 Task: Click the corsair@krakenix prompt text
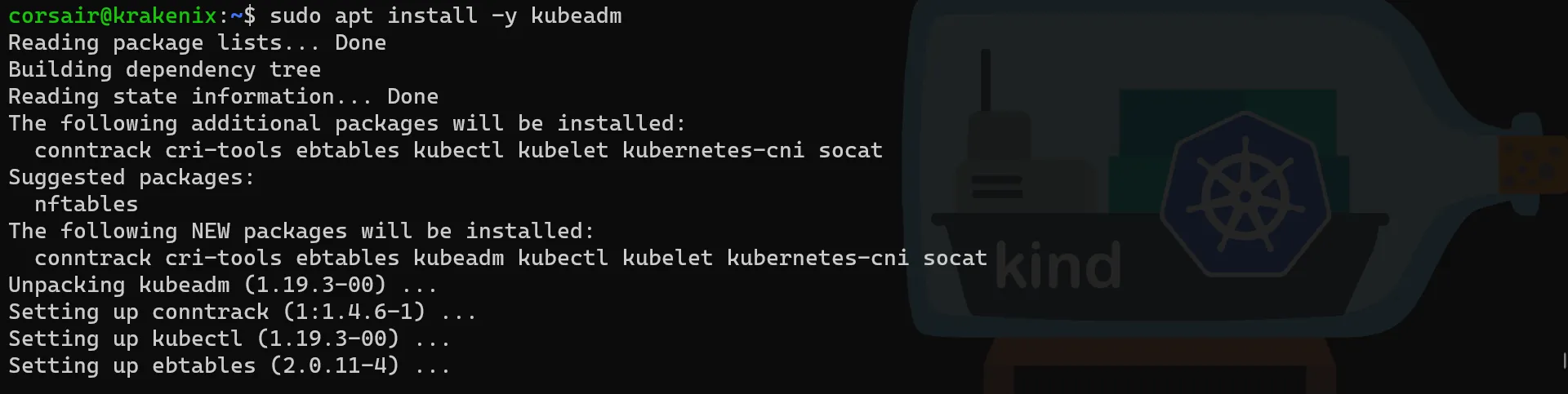(113, 15)
